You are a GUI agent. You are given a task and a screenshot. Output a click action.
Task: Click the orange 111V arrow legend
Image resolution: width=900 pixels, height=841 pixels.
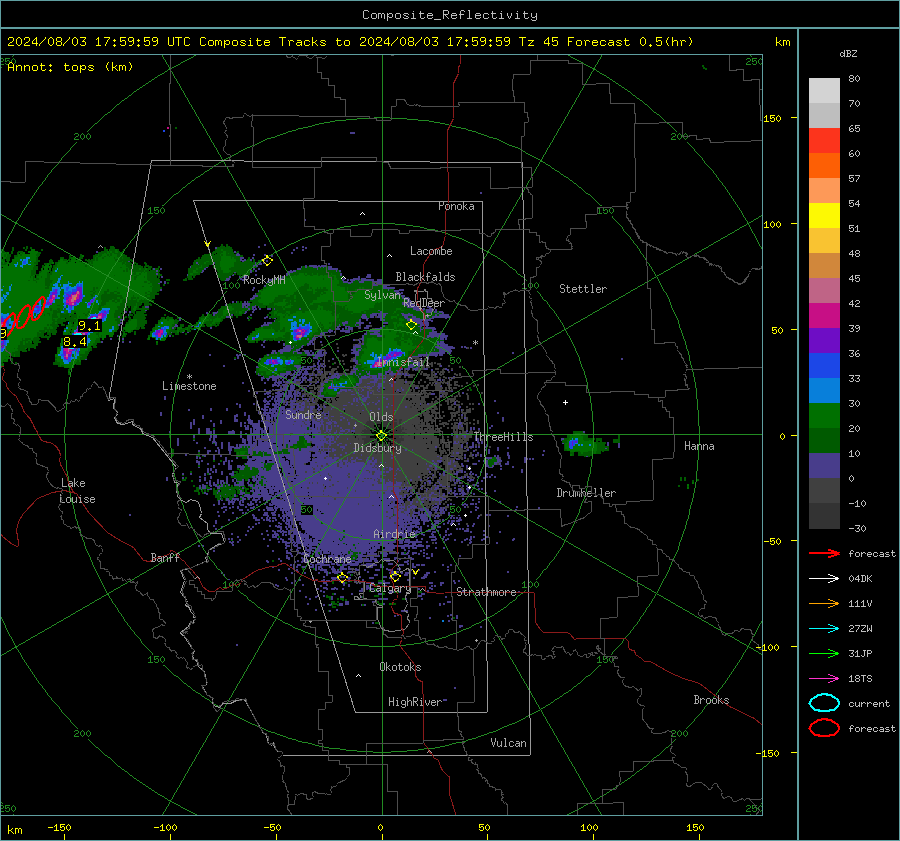coord(824,603)
